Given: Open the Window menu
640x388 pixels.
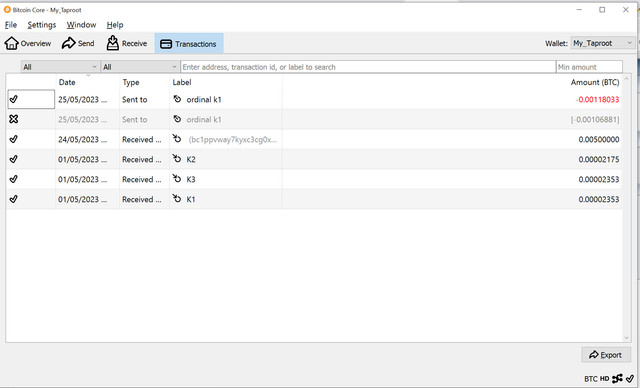Looking at the screenshot, I should pos(81,25).
